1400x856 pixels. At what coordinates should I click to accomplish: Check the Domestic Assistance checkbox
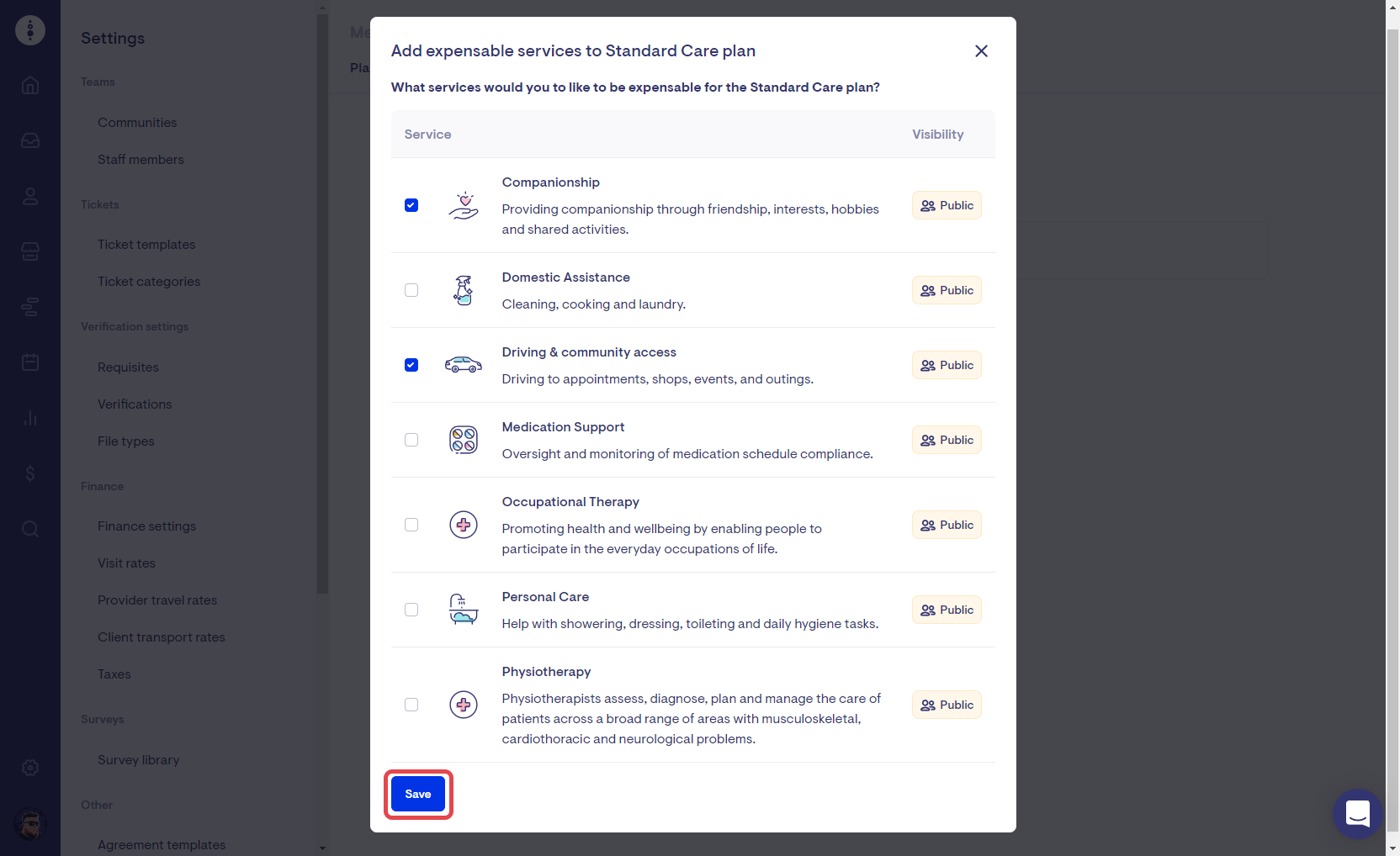tap(411, 290)
